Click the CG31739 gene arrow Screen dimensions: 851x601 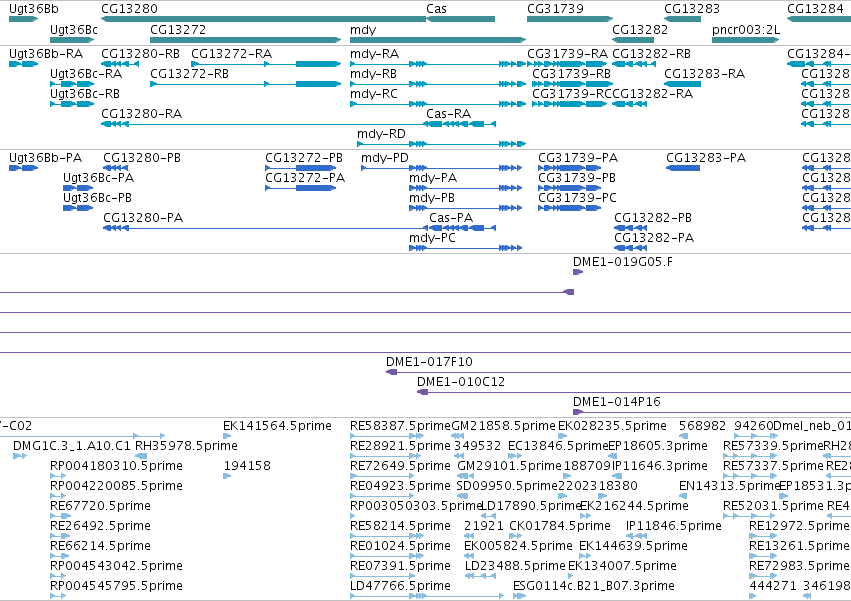click(570, 19)
